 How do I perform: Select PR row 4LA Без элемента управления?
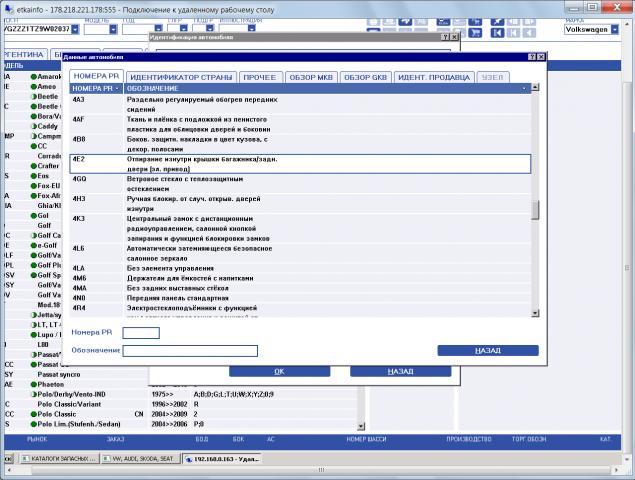pos(300,268)
